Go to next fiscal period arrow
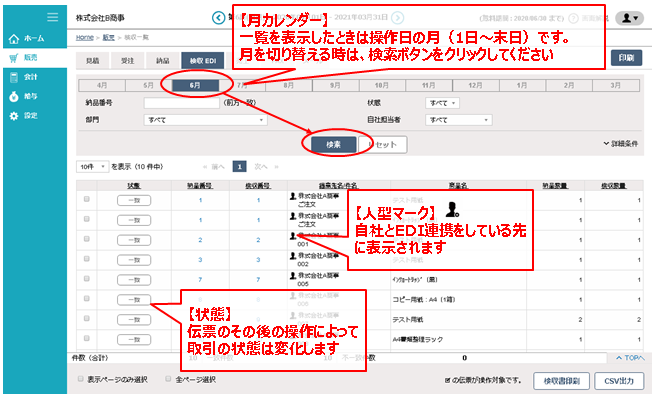This screenshot has height=394, width=653. pos(398,18)
